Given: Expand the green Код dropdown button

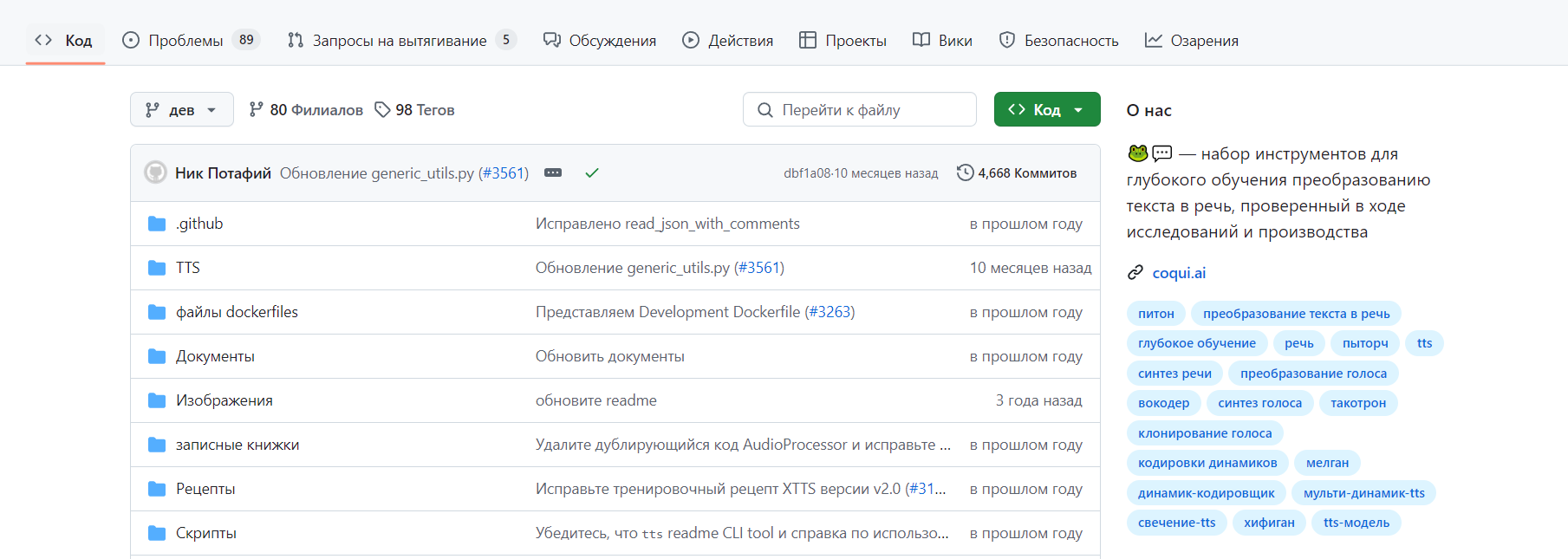Looking at the screenshot, I should 1047,109.
